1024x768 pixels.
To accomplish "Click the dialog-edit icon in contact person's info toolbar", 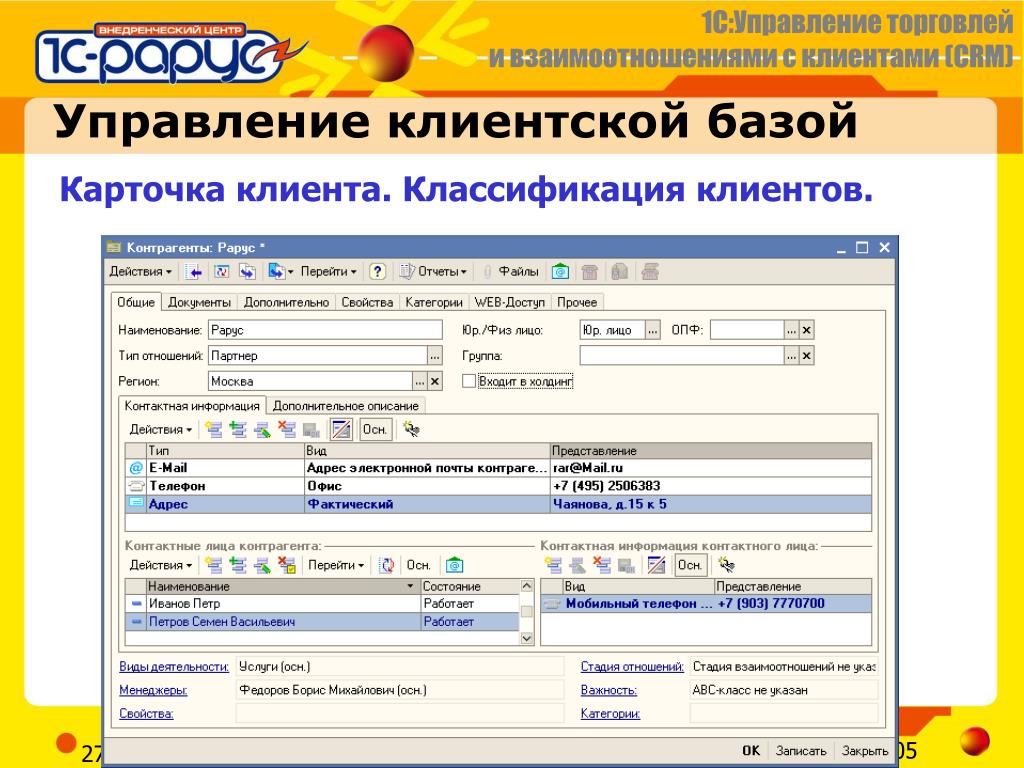I will 656,566.
